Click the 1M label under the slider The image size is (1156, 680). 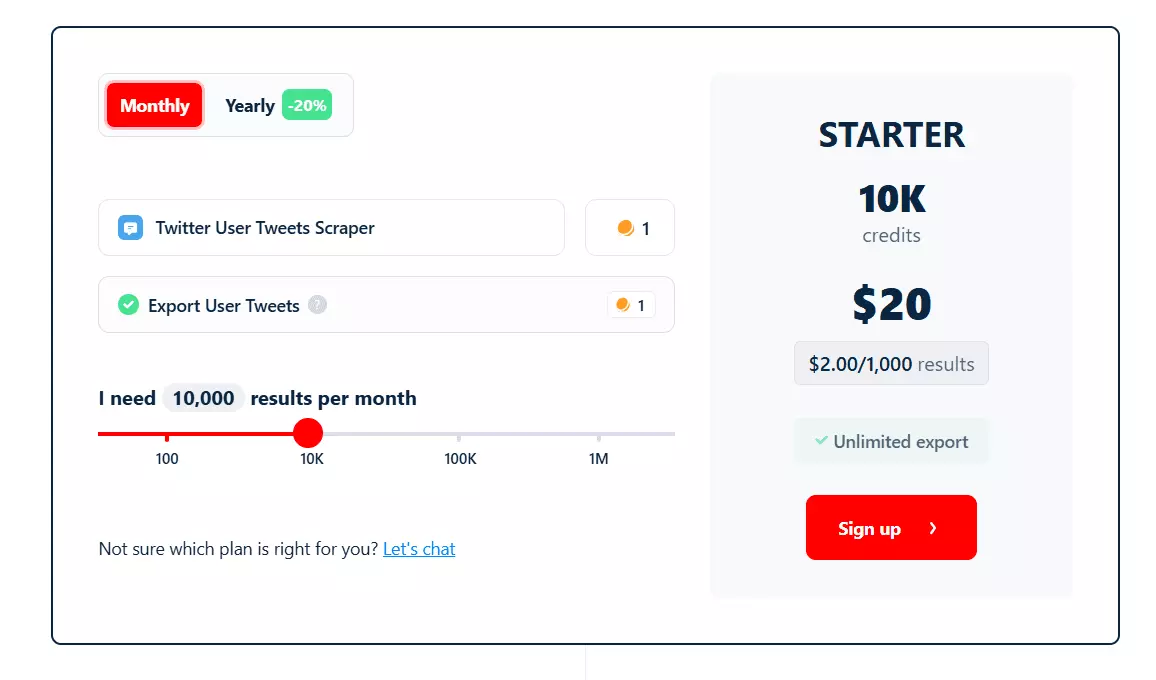point(598,459)
